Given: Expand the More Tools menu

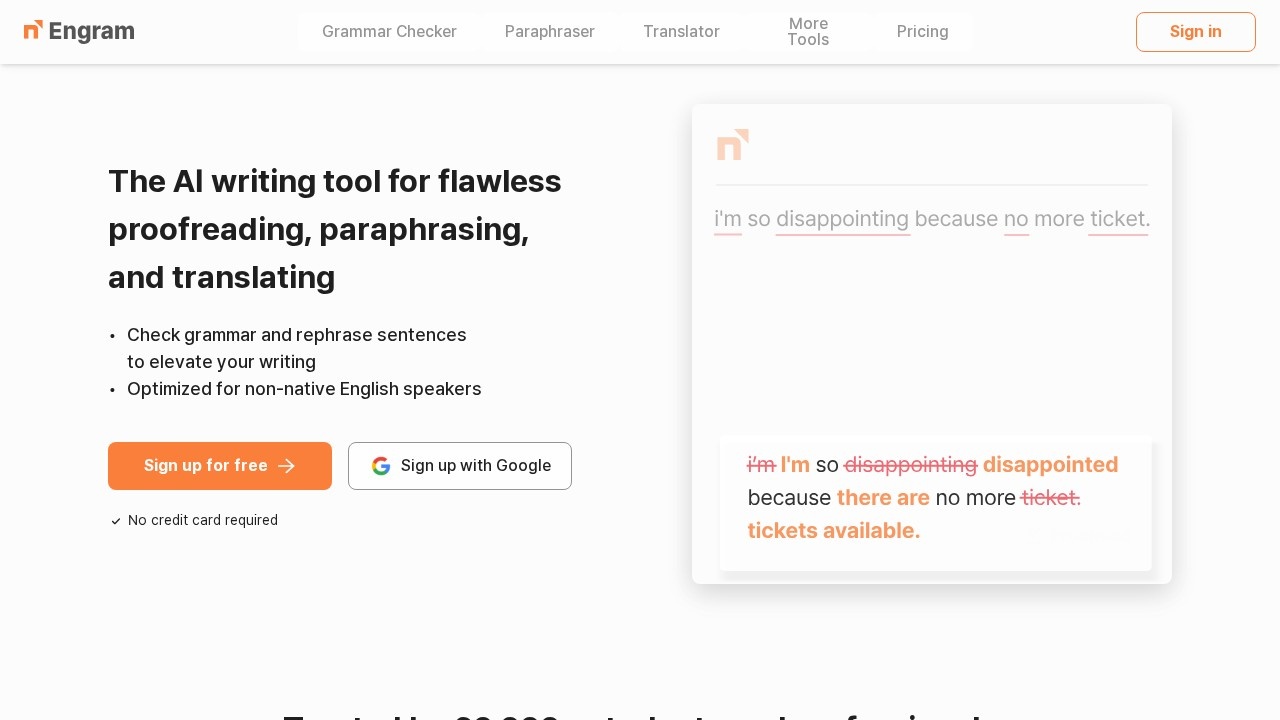Looking at the screenshot, I should [x=807, y=32].
